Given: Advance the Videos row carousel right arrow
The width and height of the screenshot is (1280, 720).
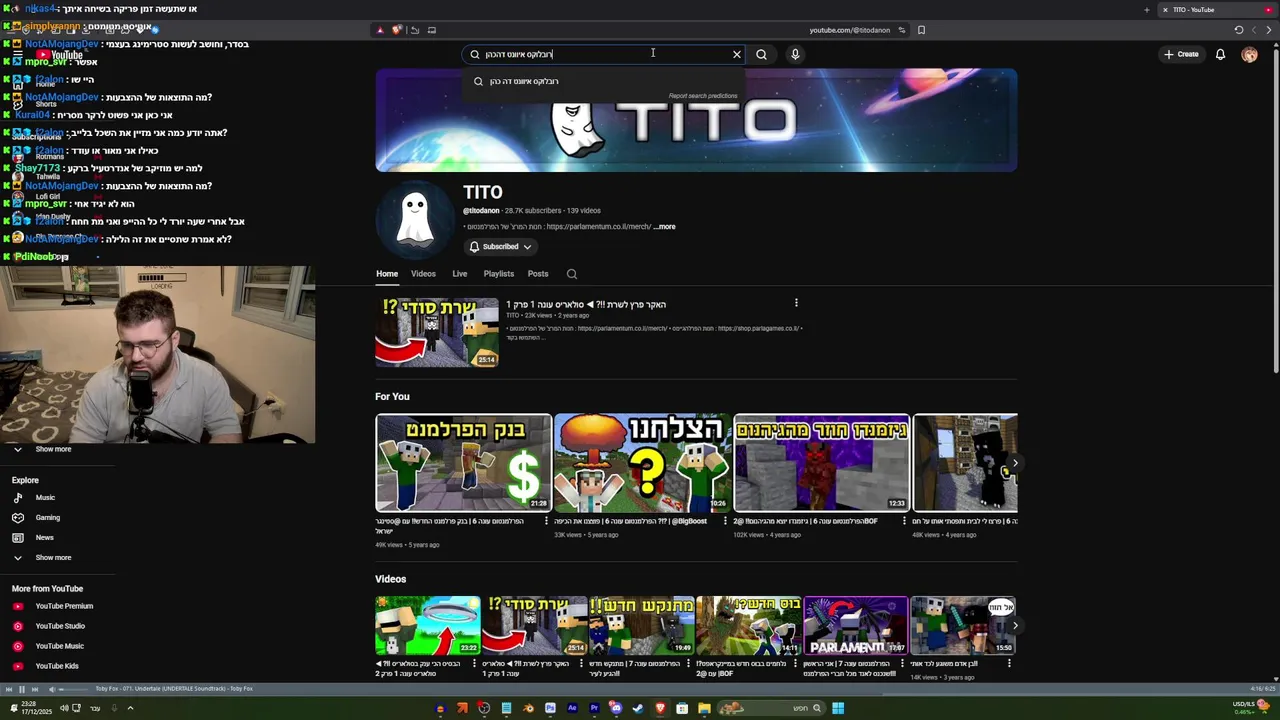Looking at the screenshot, I should click(x=1015, y=626).
